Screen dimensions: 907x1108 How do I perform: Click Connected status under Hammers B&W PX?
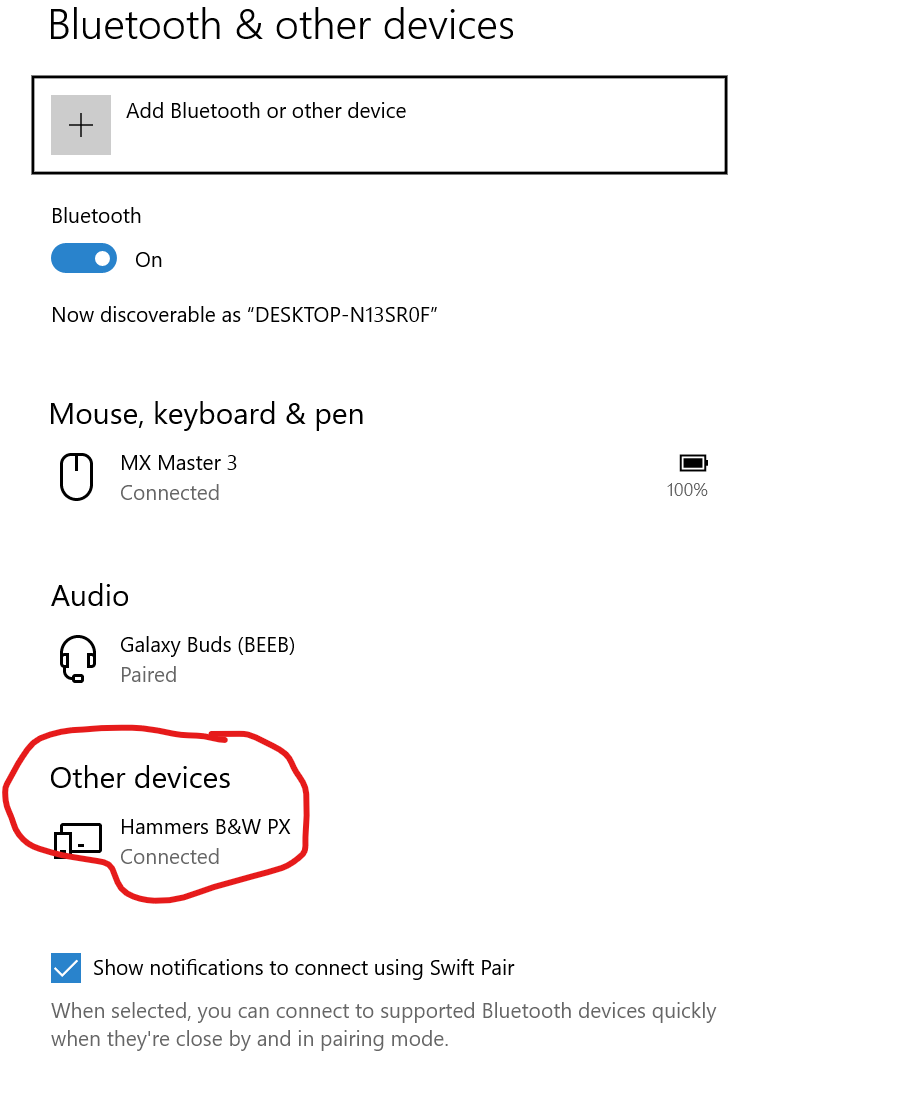(x=170, y=856)
